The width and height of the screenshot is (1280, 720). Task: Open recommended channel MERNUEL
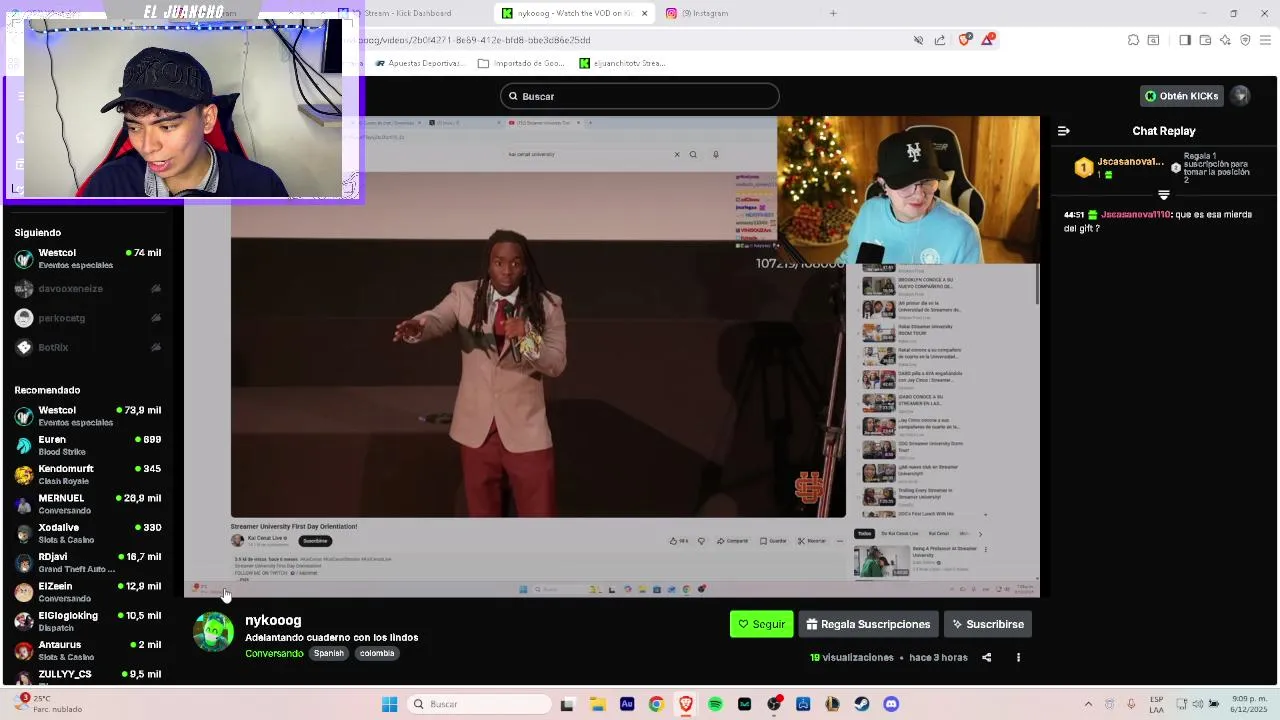click(88, 504)
